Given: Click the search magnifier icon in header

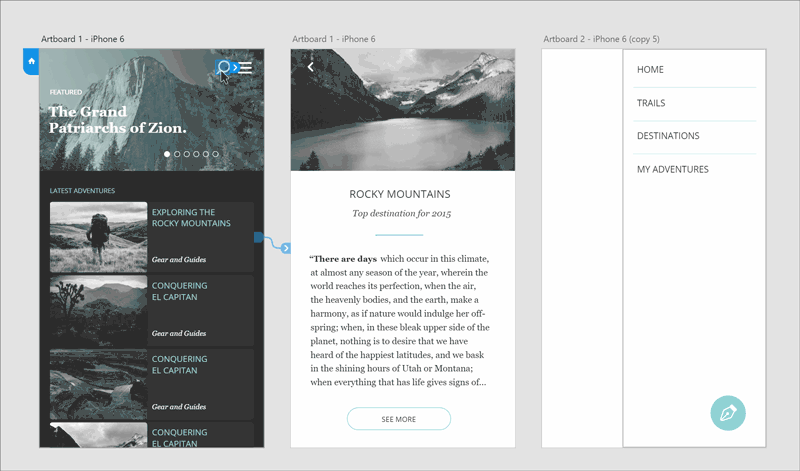Looking at the screenshot, I should [x=223, y=67].
